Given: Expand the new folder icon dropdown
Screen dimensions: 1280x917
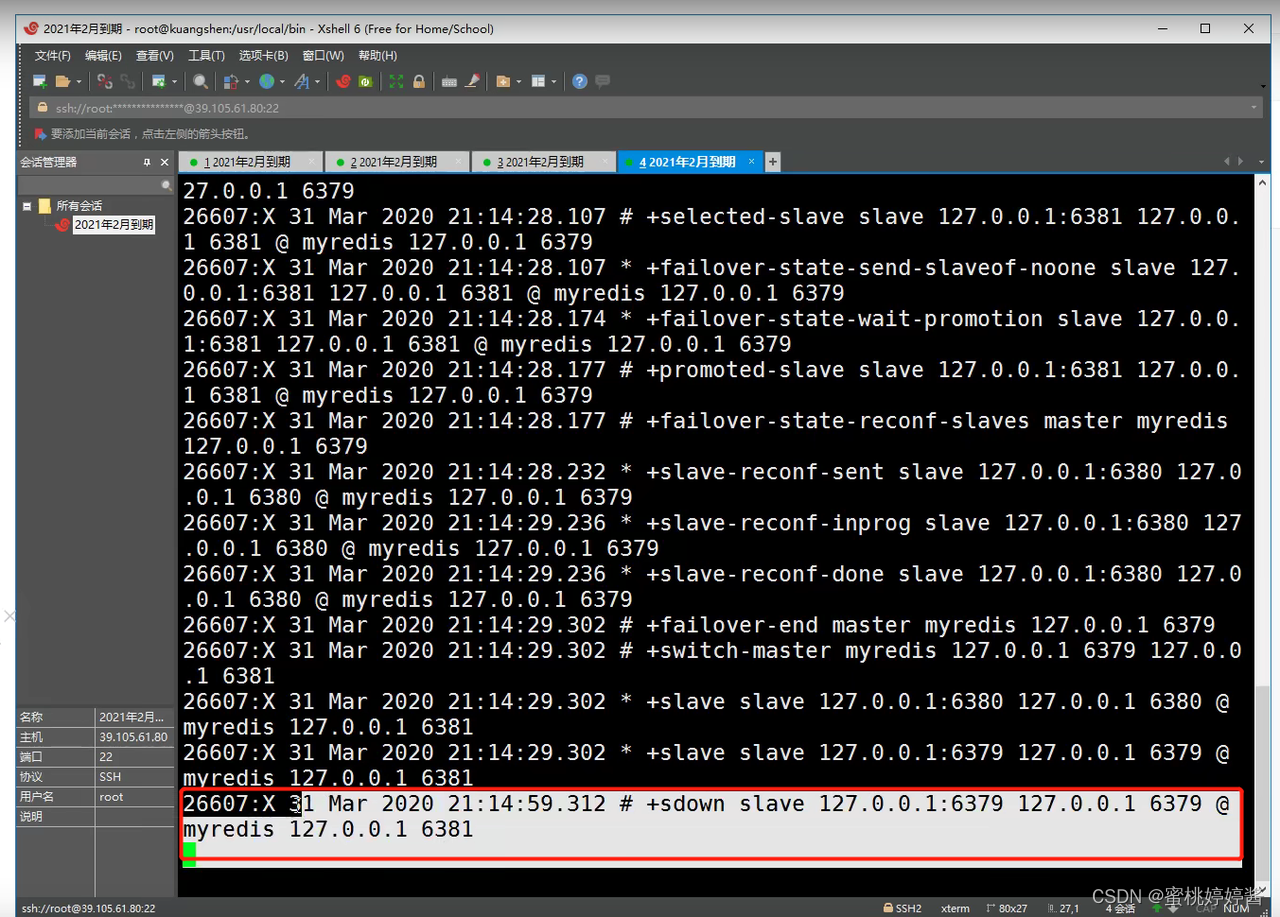Looking at the screenshot, I should pyautogui.click(x=519, y=82).
